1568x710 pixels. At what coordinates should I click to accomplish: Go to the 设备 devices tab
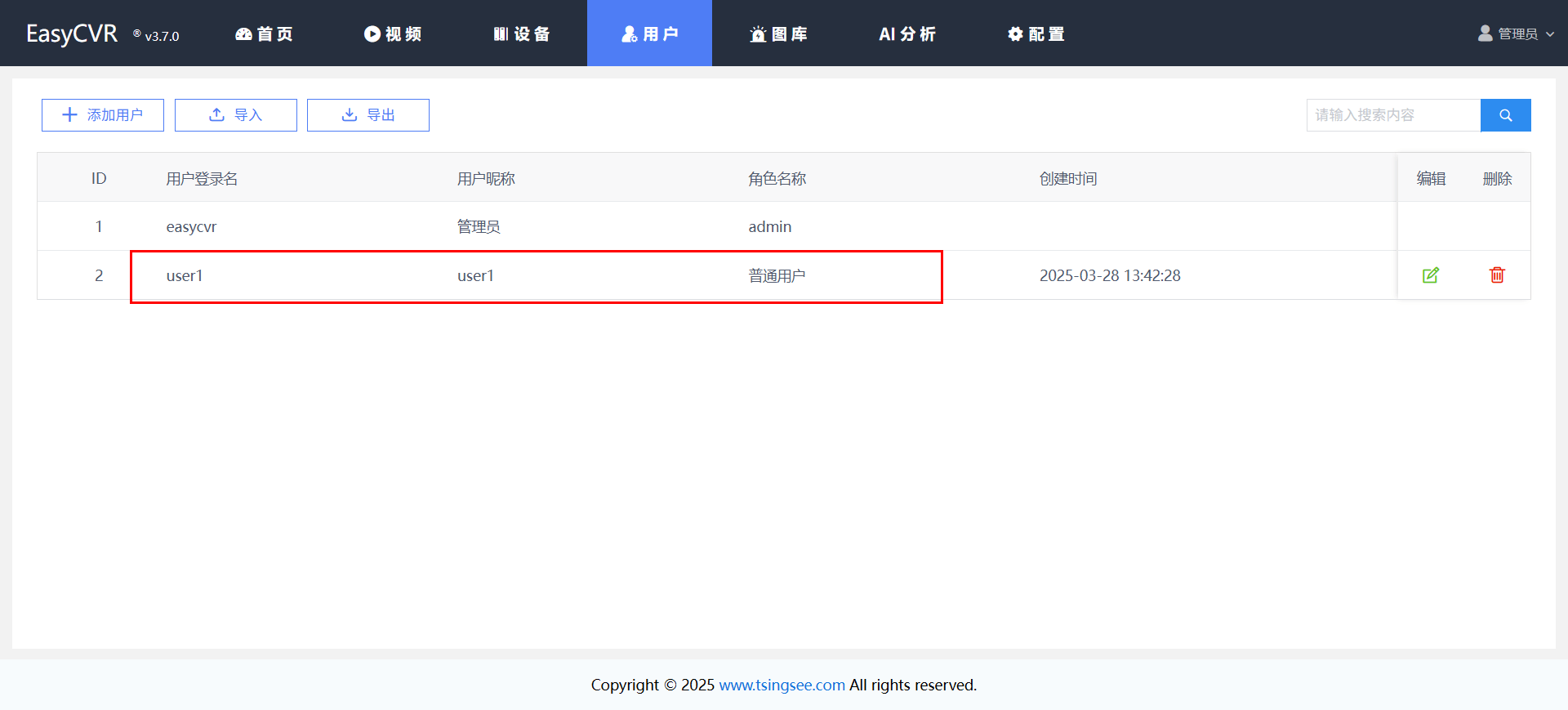tap(522, 33)
